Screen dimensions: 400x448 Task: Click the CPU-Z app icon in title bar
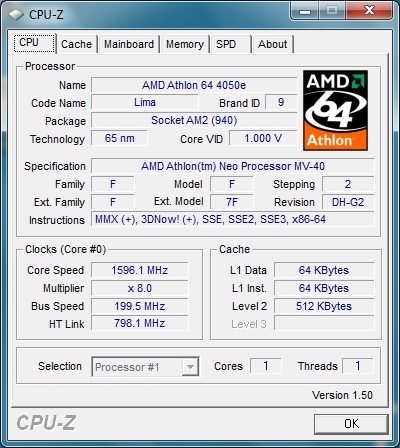[16, 14]
